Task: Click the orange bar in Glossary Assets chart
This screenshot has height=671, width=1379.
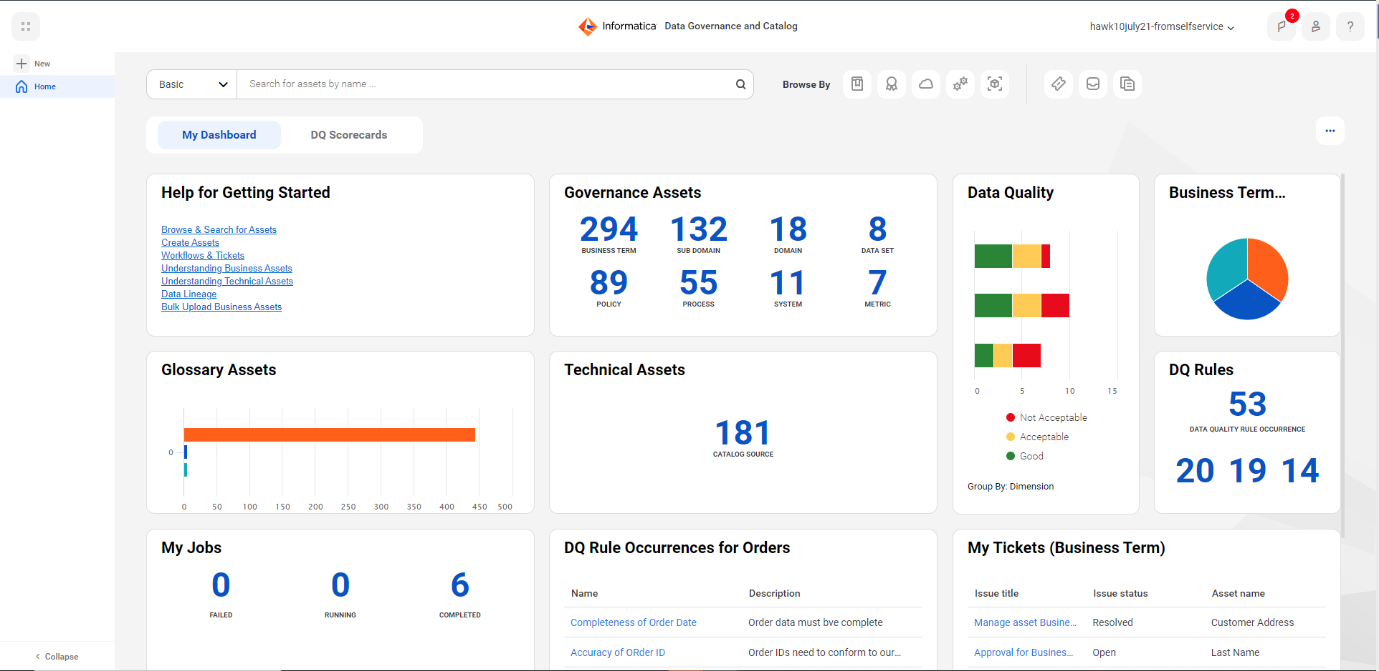Action: pyautogui.click(x=329, y=434)
